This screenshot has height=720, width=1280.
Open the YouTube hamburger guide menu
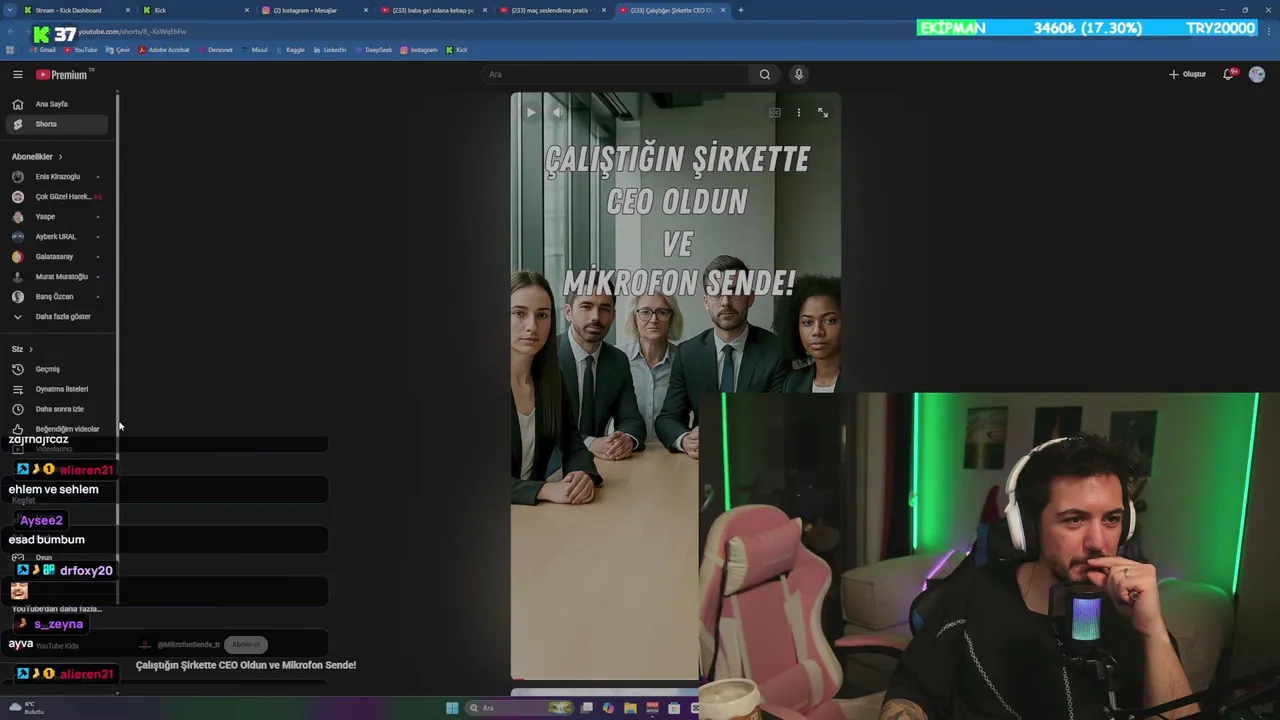[17, 74]
